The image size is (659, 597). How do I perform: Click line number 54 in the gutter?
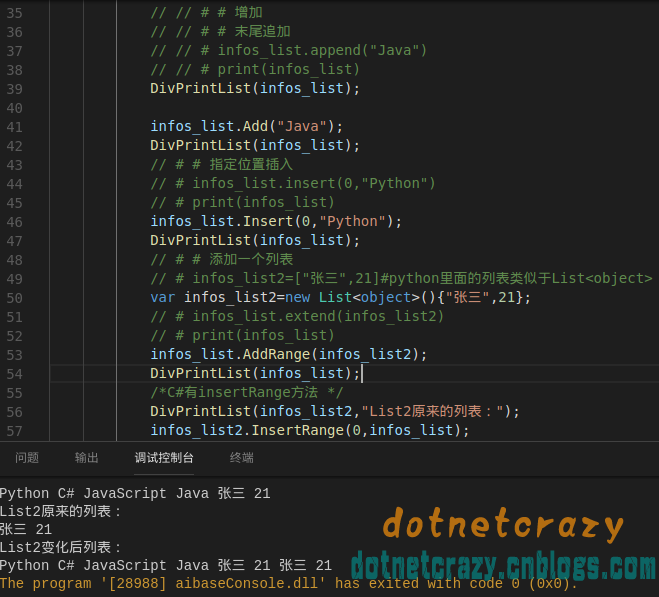pyautogui.click(x=14, y=374)
